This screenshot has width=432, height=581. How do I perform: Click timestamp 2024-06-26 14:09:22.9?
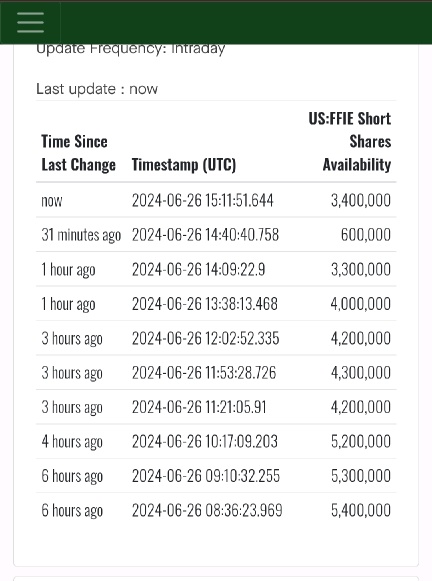[x=199, y=269]
